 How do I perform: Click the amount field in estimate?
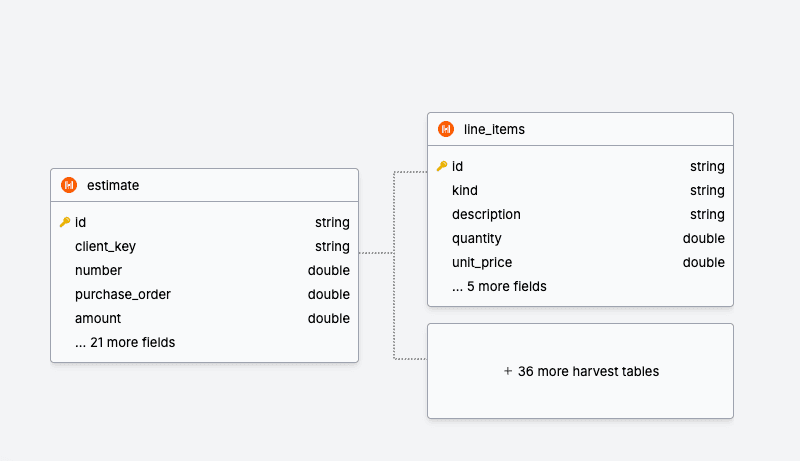point(98,319)
